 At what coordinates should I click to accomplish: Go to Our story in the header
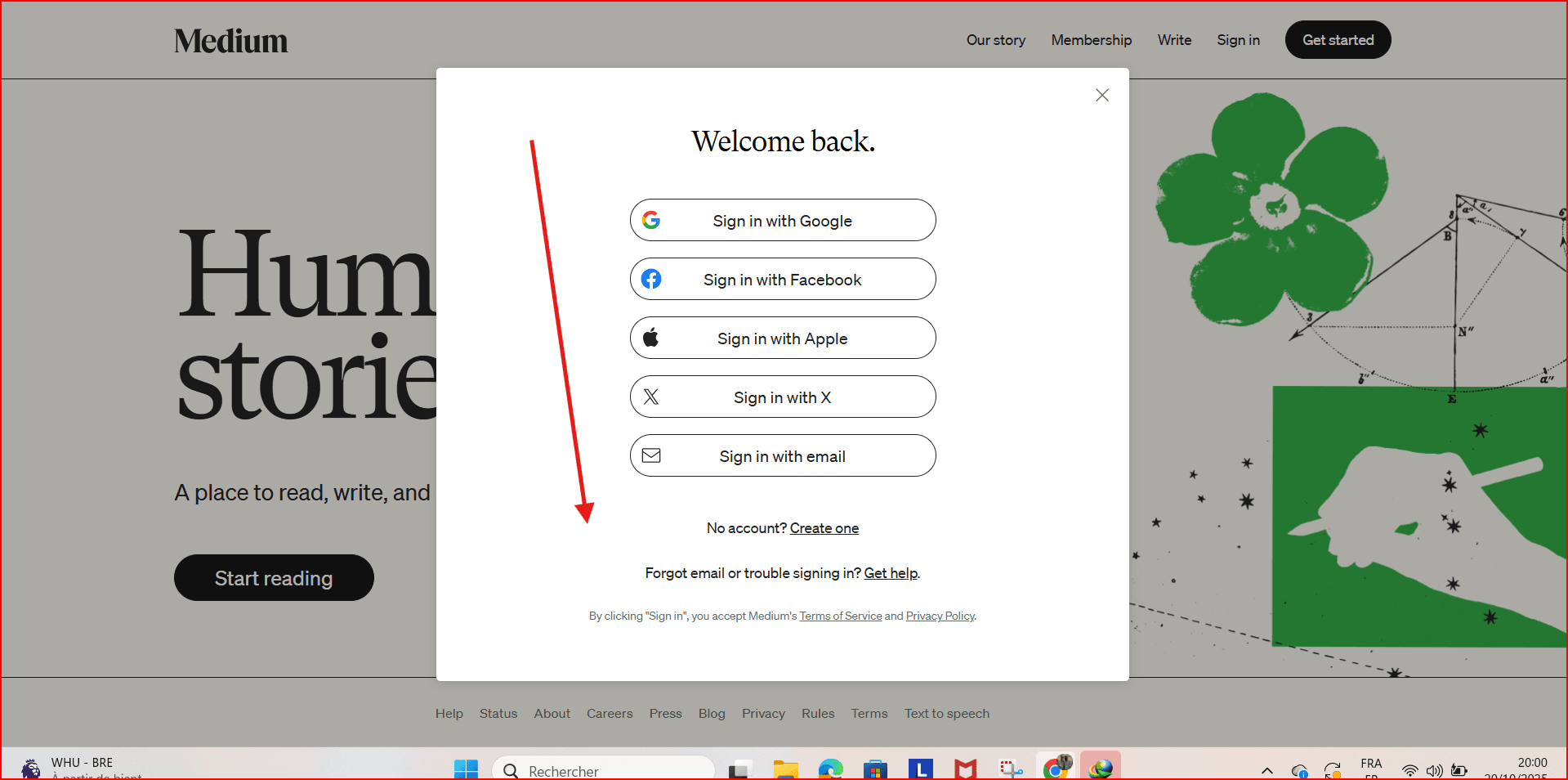click(x=995, y=40)
